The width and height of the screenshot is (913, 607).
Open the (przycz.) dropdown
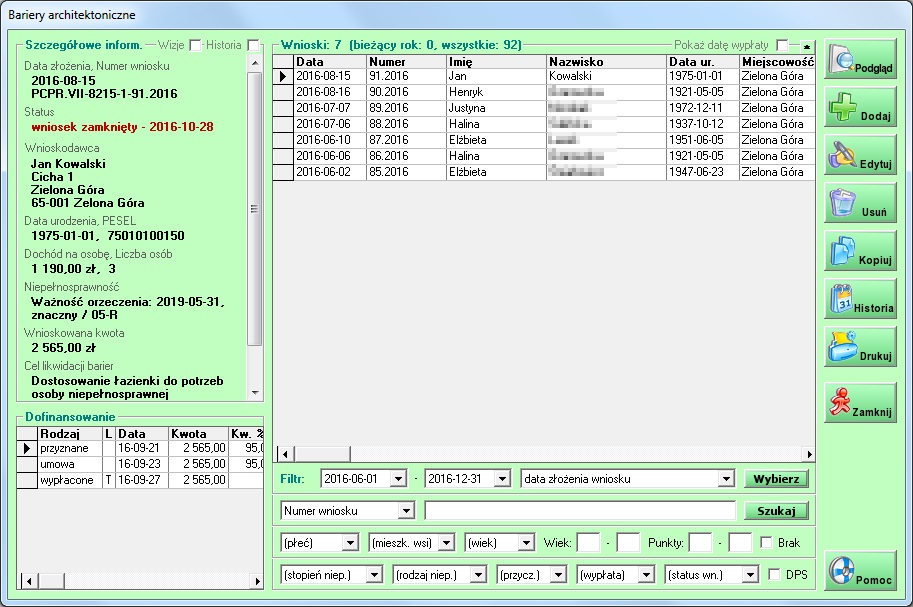pyautogui.click(x=558, y=575)
